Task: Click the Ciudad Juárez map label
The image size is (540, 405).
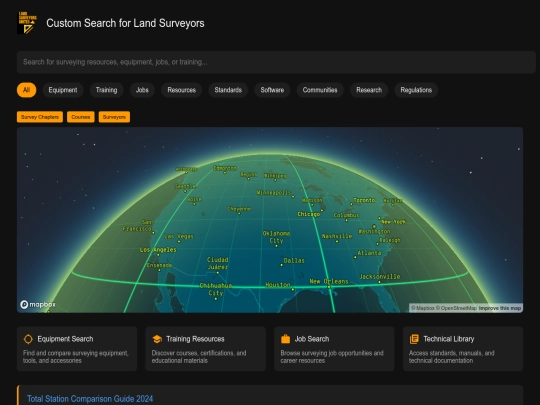Action: pos(218,263)
